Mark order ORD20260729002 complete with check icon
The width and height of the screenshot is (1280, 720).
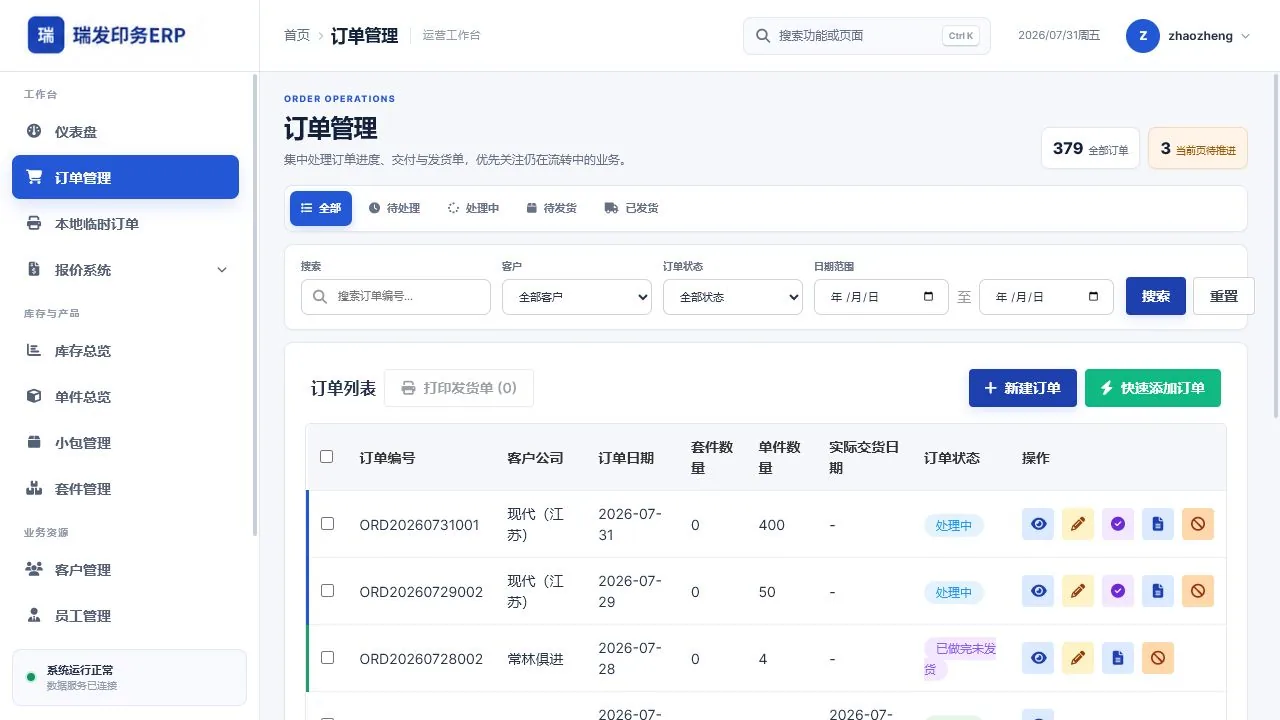[1118, 591]
